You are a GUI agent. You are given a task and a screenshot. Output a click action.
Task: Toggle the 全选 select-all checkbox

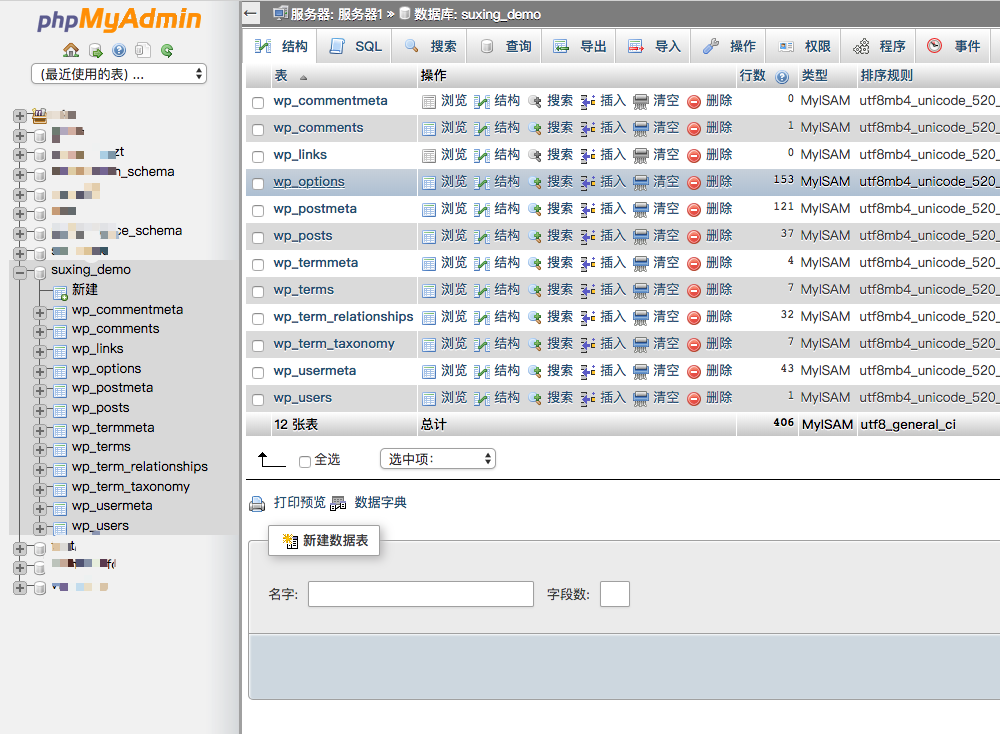(x=305, y=461)
